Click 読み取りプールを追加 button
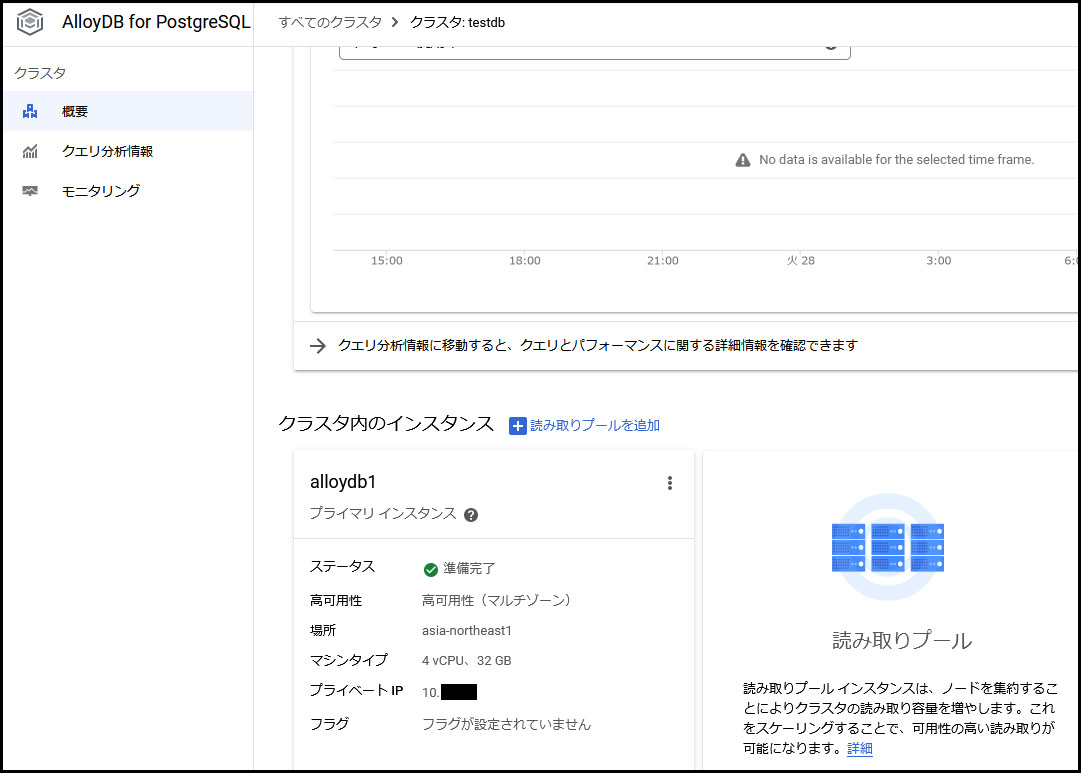The image size is (1081, 773). tap(585, 425)
